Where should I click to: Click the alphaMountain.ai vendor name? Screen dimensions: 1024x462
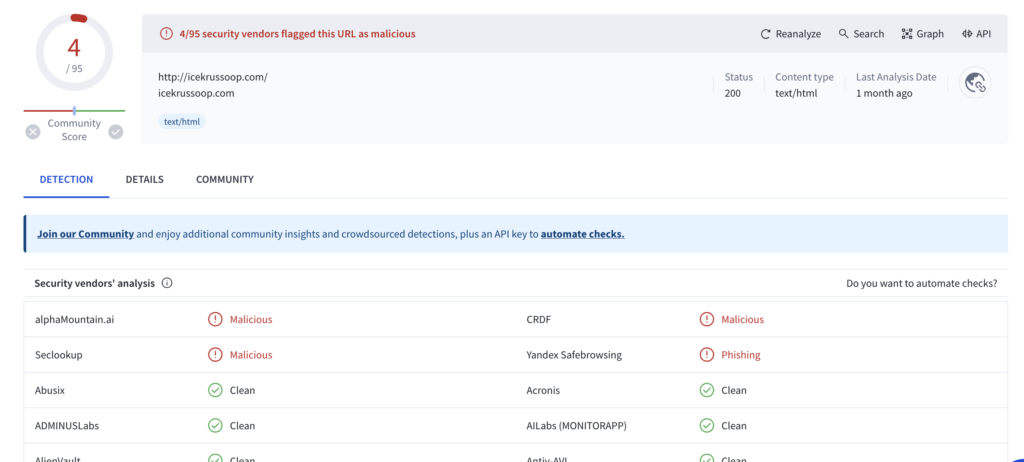75,320
